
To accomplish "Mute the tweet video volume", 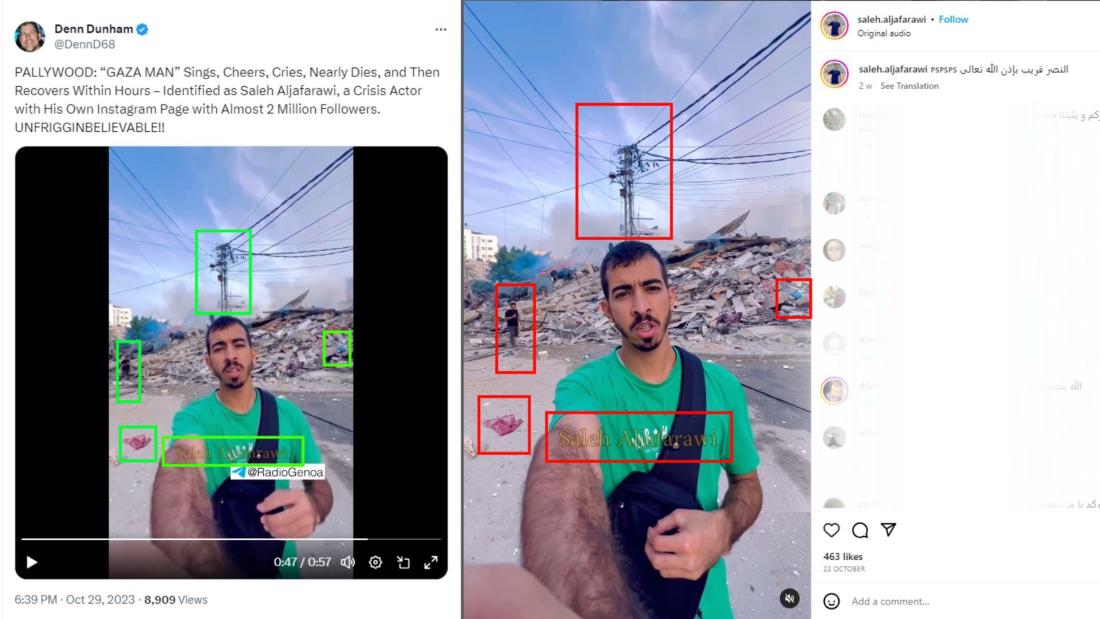I will click(348, 562).
